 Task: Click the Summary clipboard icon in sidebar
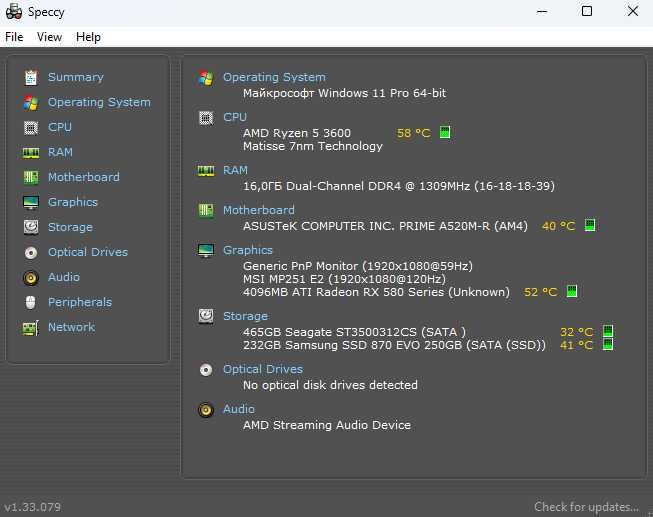(x=31, y=77)
